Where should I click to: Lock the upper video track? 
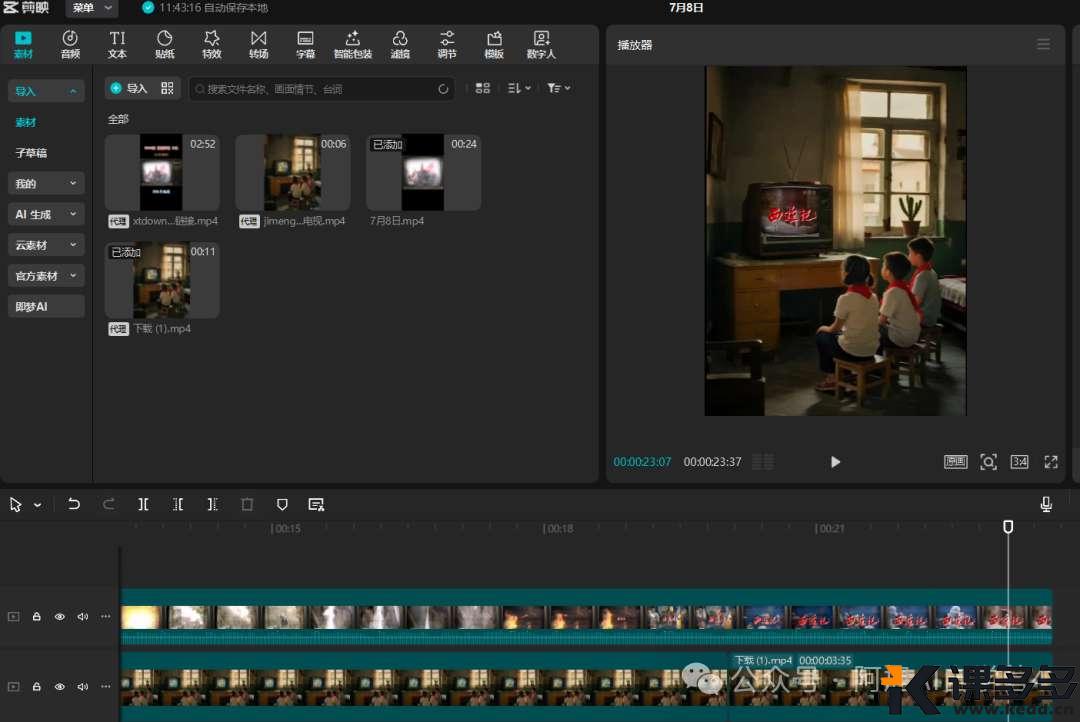coord(37,617)
